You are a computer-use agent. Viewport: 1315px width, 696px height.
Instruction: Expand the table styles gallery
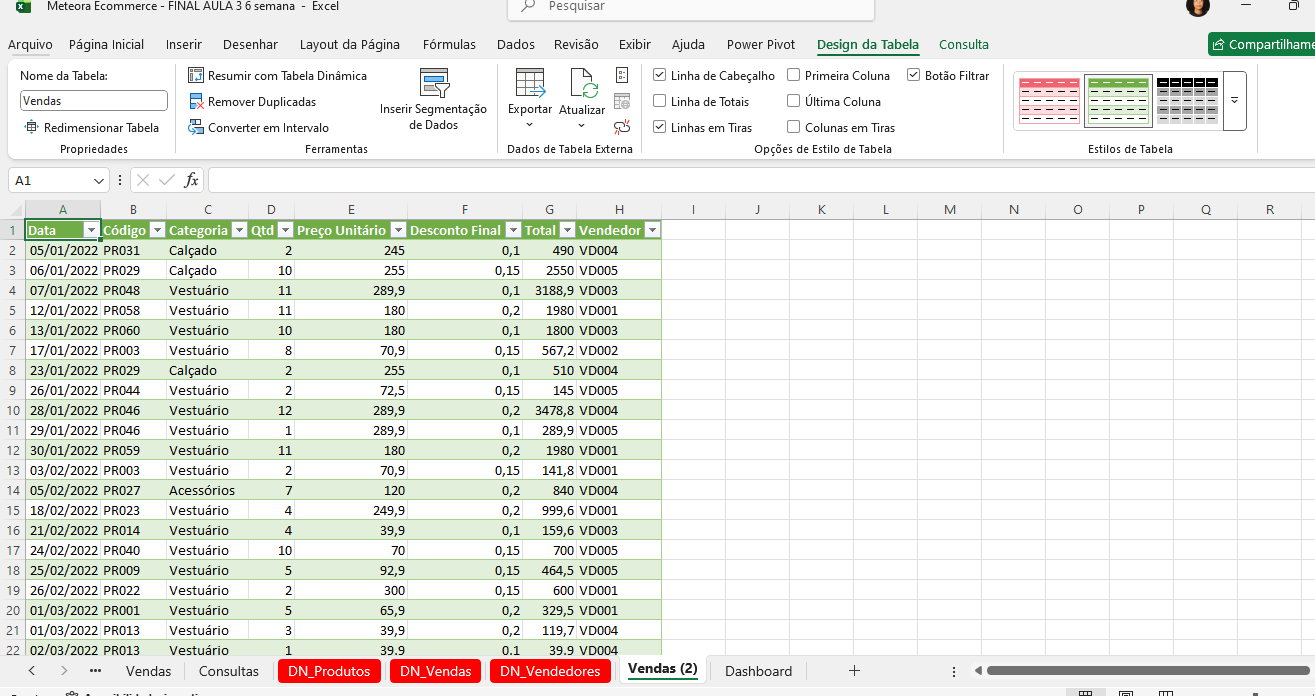pos(1234,101)
